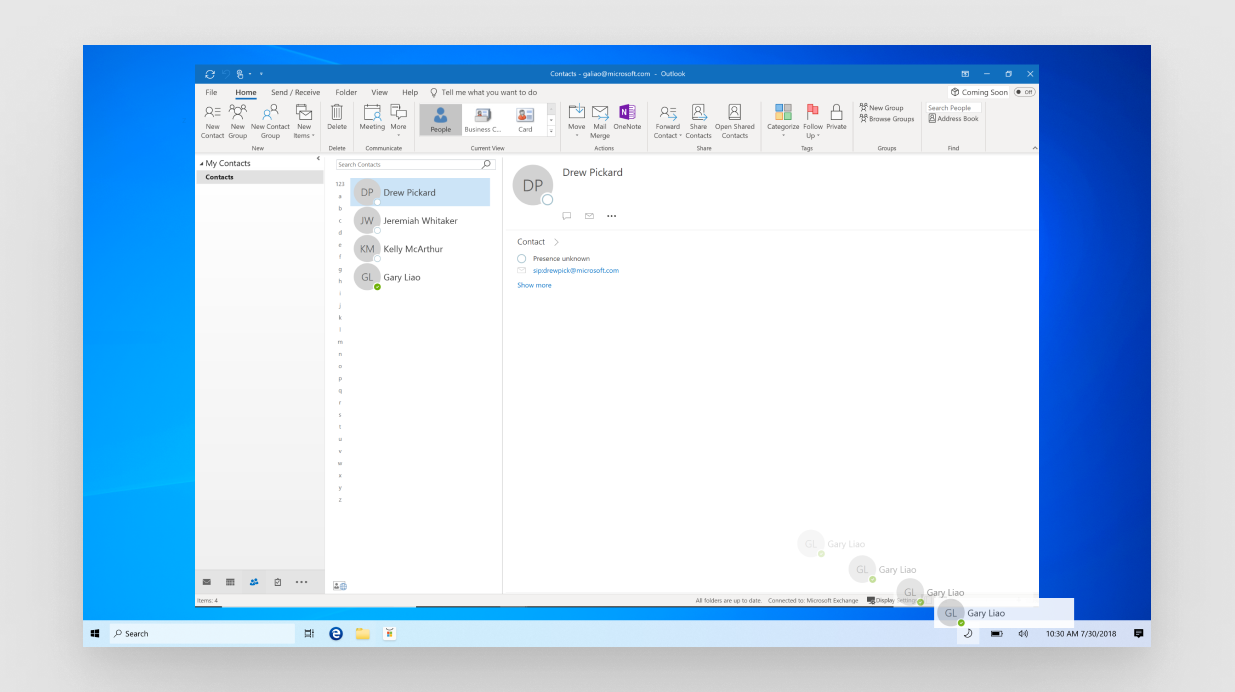Switch to Calendar in navigation bar
The height and width of the screenshot is (692, 1235).
point(230,582)
